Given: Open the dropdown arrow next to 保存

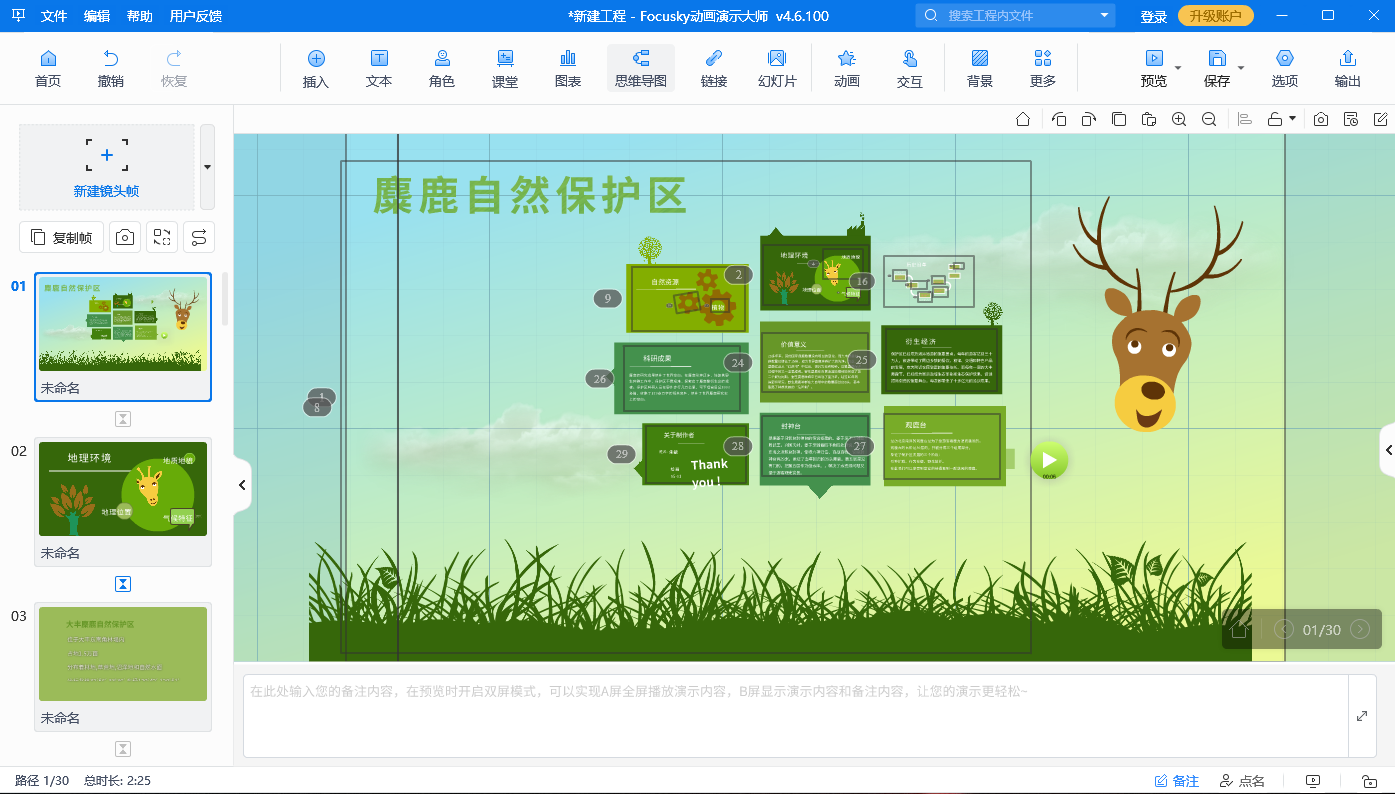Looking at the screenshot, I should click(1241, 68).
